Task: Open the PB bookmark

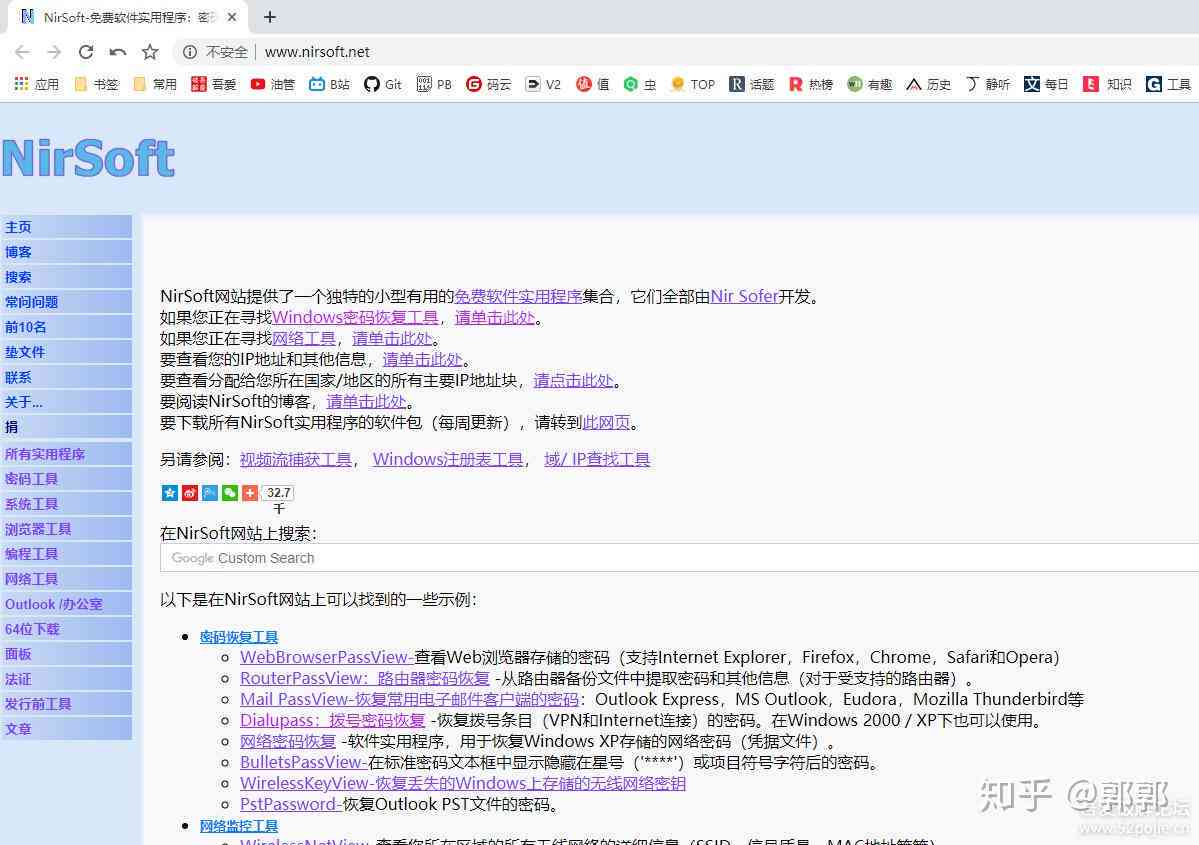Action: [434, 84]
